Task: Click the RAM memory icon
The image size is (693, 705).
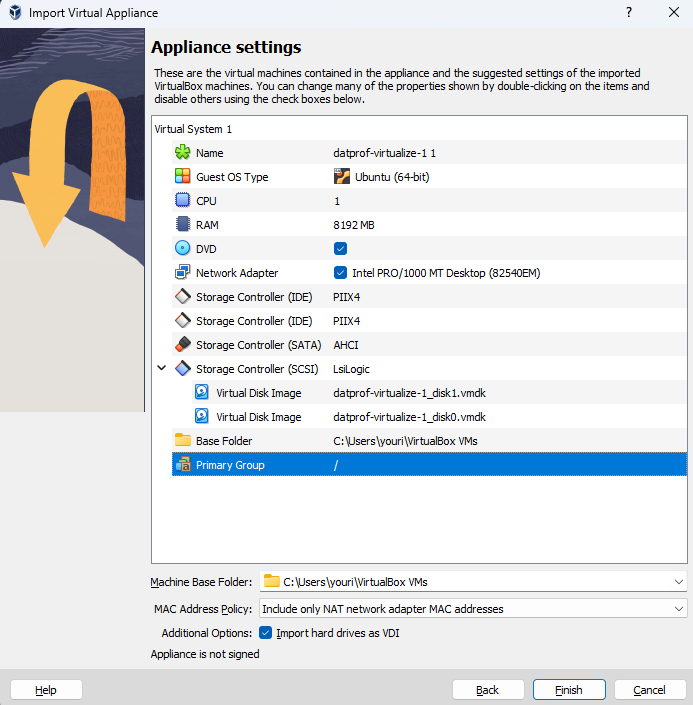Action: (x=182, y=225)
